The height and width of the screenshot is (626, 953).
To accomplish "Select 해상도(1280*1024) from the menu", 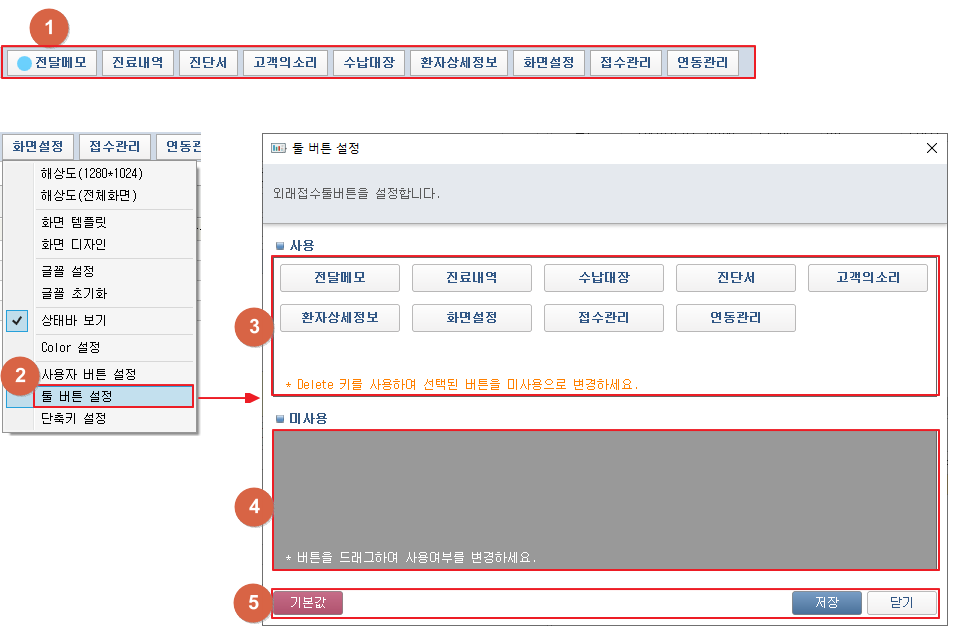I will tap(91, 174).
